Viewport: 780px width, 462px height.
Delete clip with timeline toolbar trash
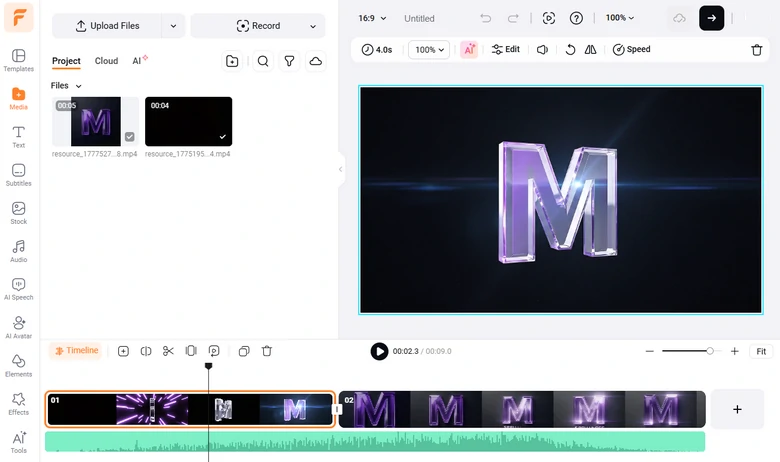(x=267, y=351)
